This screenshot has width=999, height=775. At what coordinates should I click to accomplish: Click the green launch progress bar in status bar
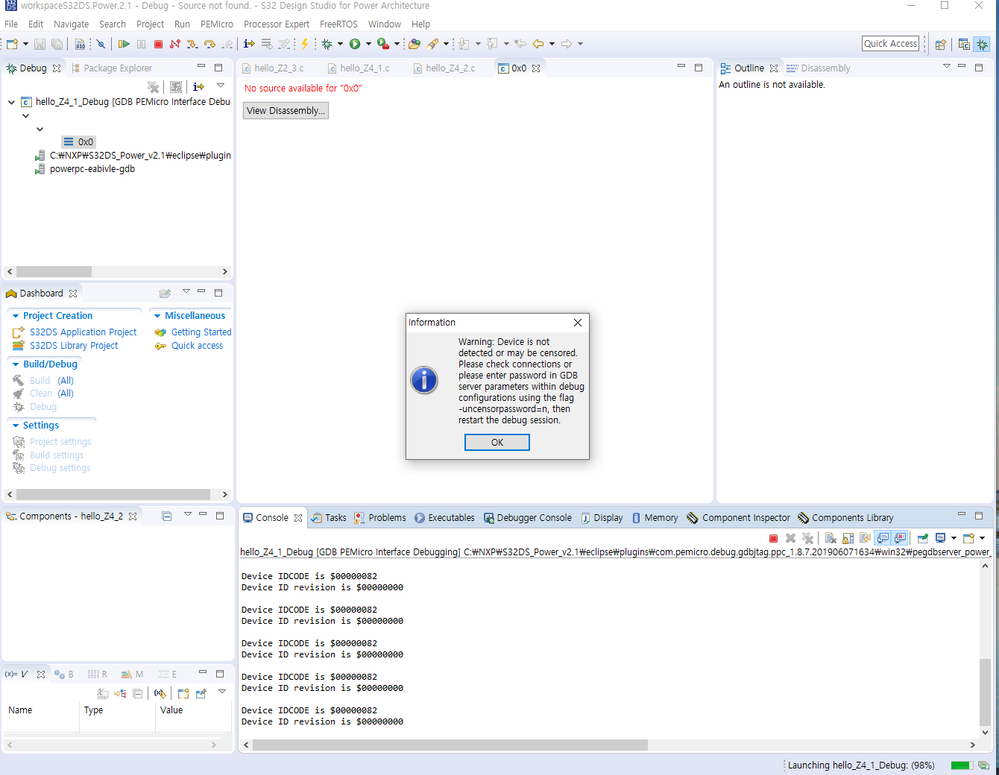pyautogui.click(x=960, y=765)
